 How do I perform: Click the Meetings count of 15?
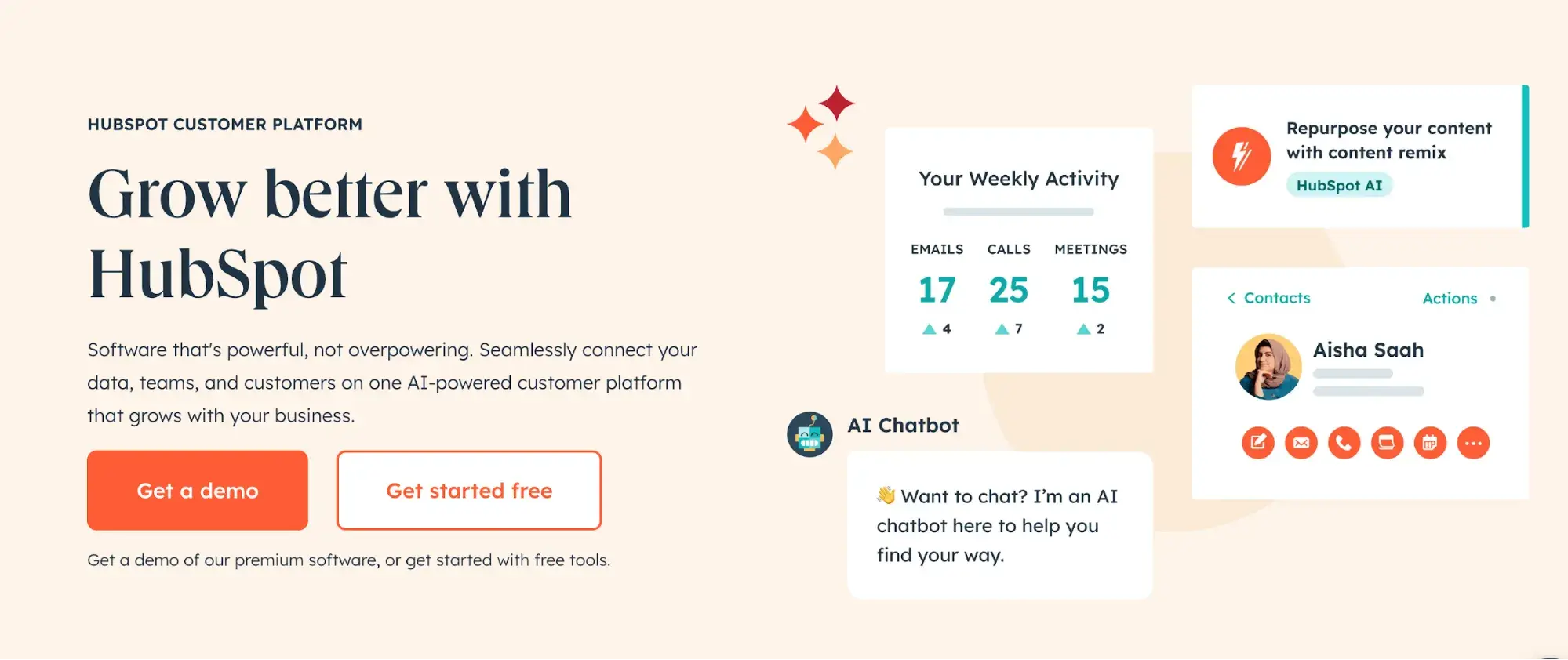click(1090, 290)
